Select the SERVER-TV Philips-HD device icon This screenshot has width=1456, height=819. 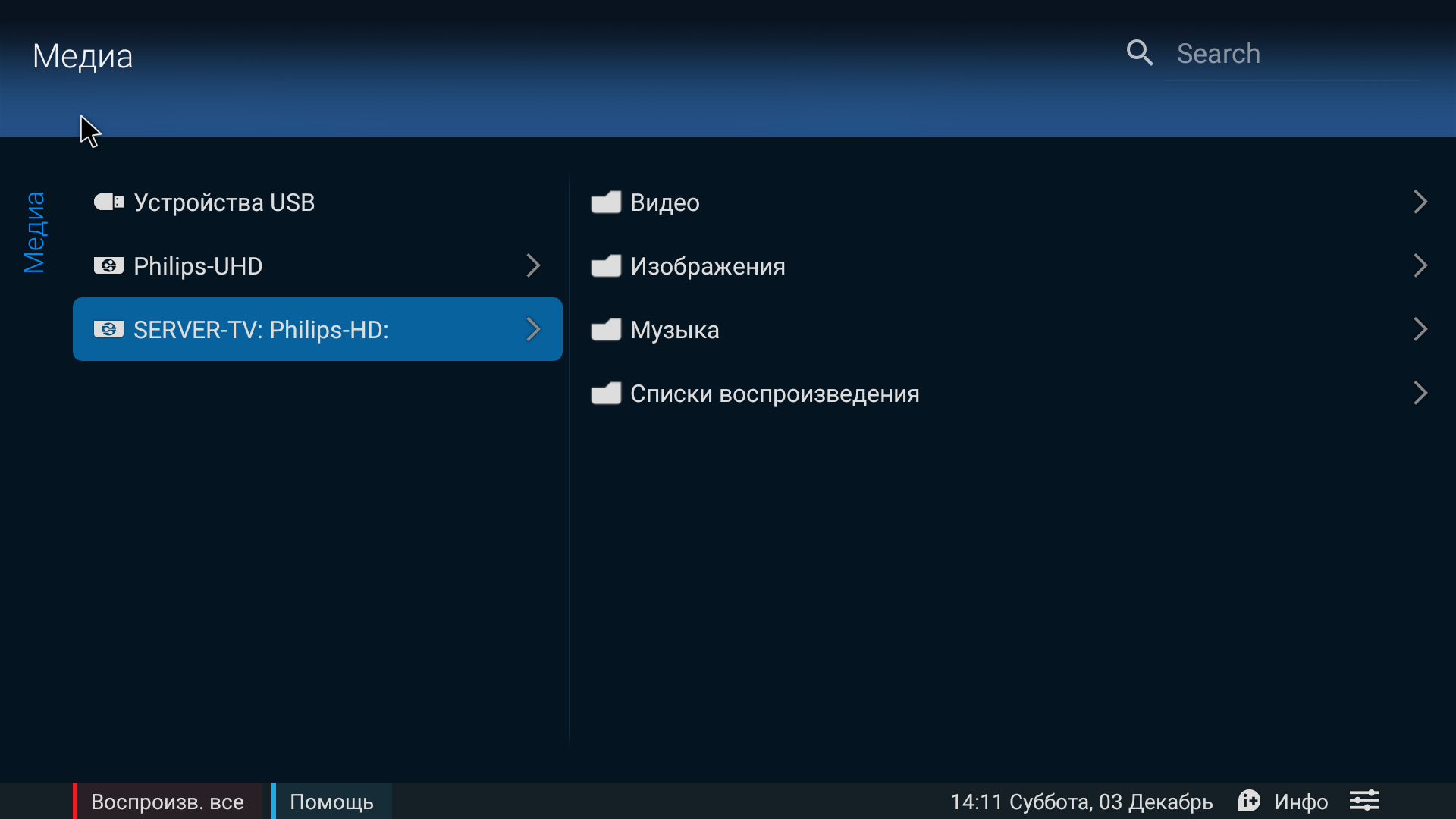[107, 328]
